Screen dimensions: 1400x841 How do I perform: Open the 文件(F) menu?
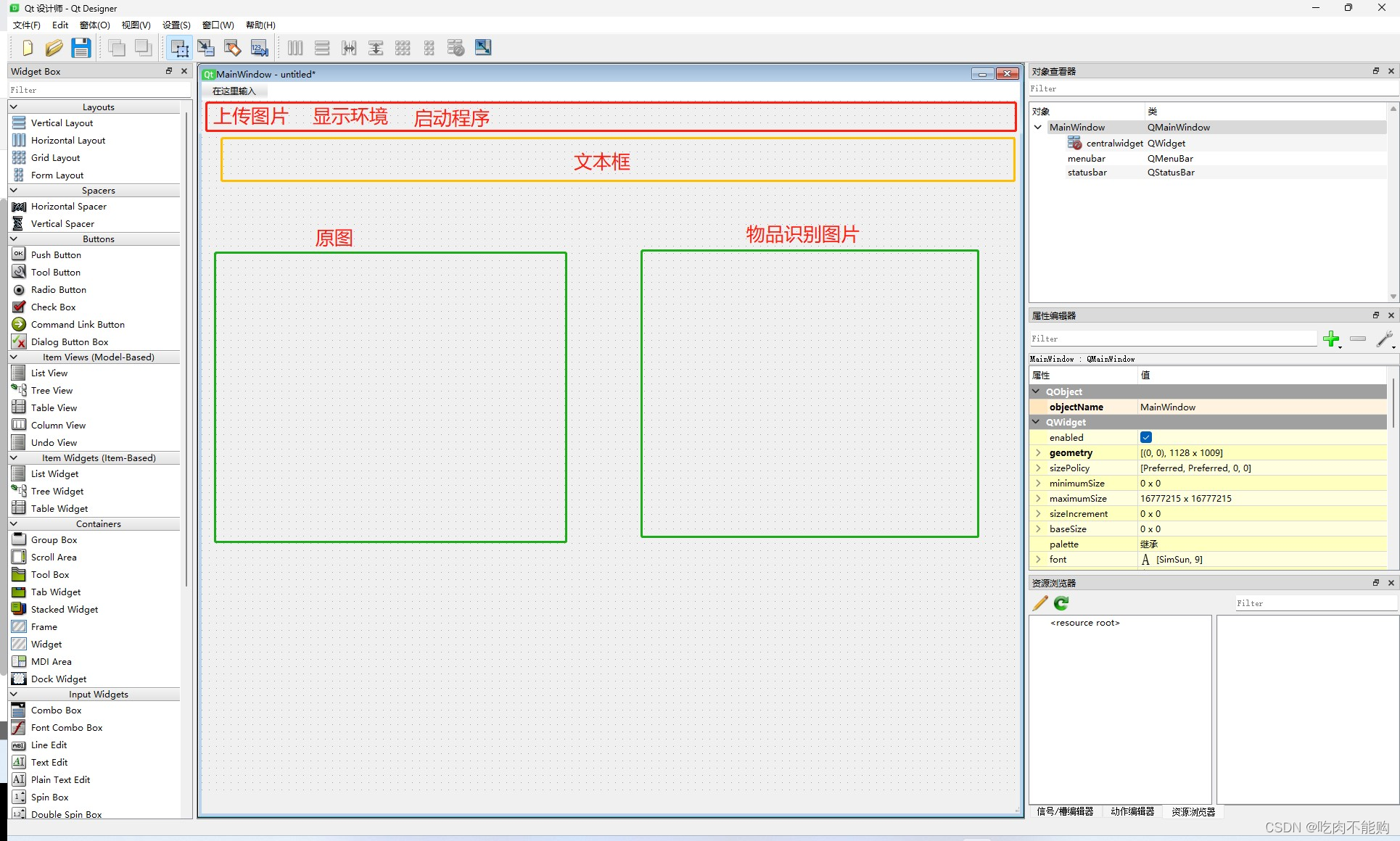point(27,25)
